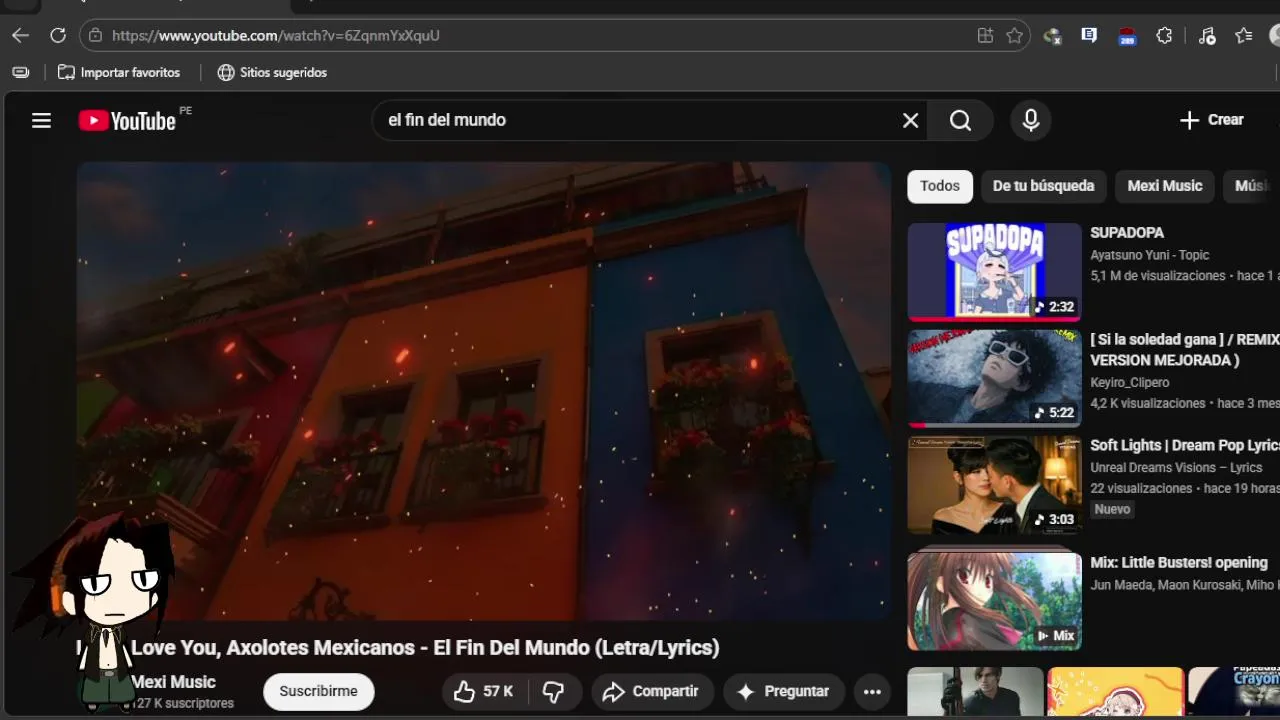The width and height of the screenshot is (1280, 720).
Task: Click the video player area
Action: pos(484,391)
